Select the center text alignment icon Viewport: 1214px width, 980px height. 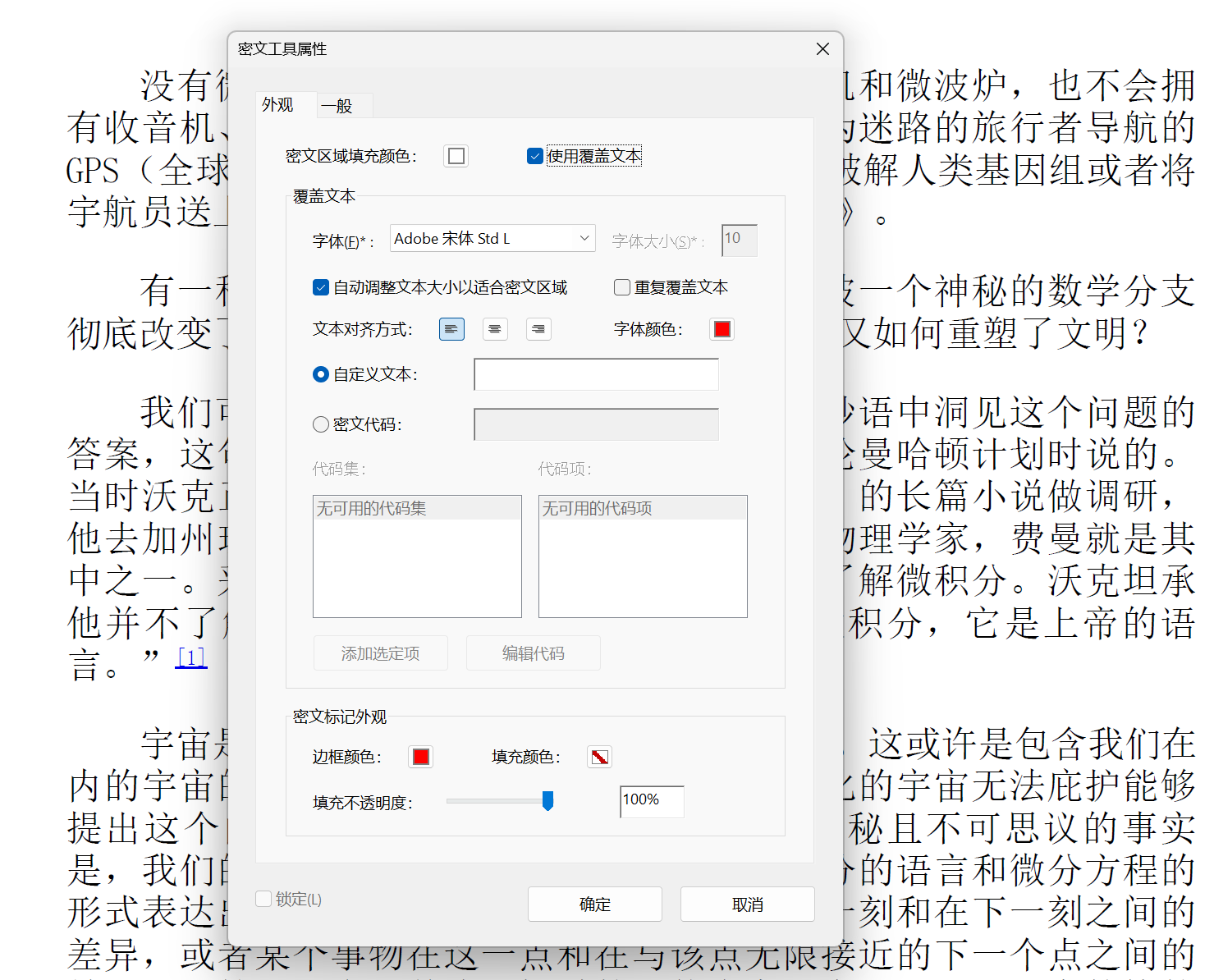pos(495,328)
